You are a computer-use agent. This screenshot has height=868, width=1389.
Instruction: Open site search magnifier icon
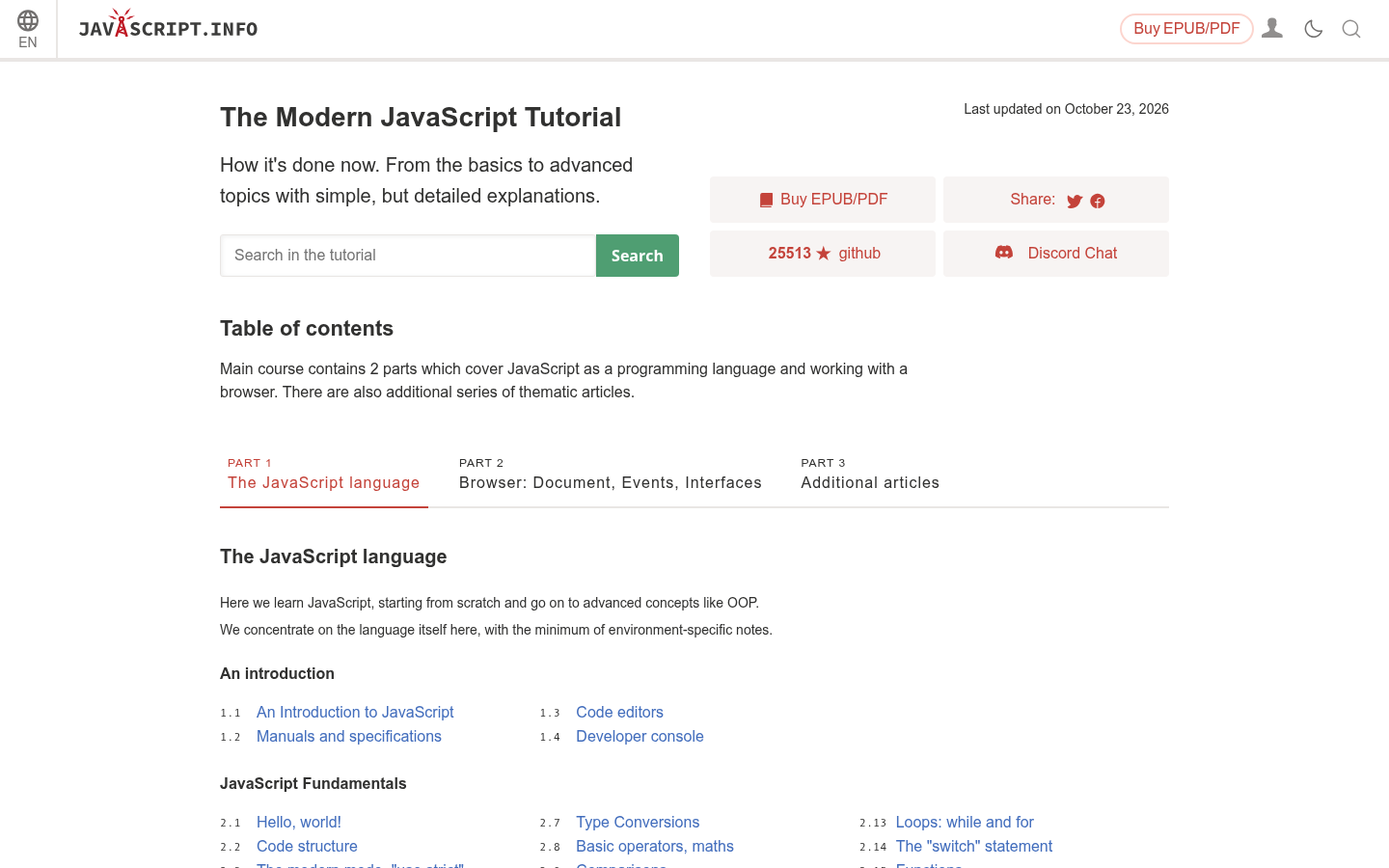click(1351, 29)
